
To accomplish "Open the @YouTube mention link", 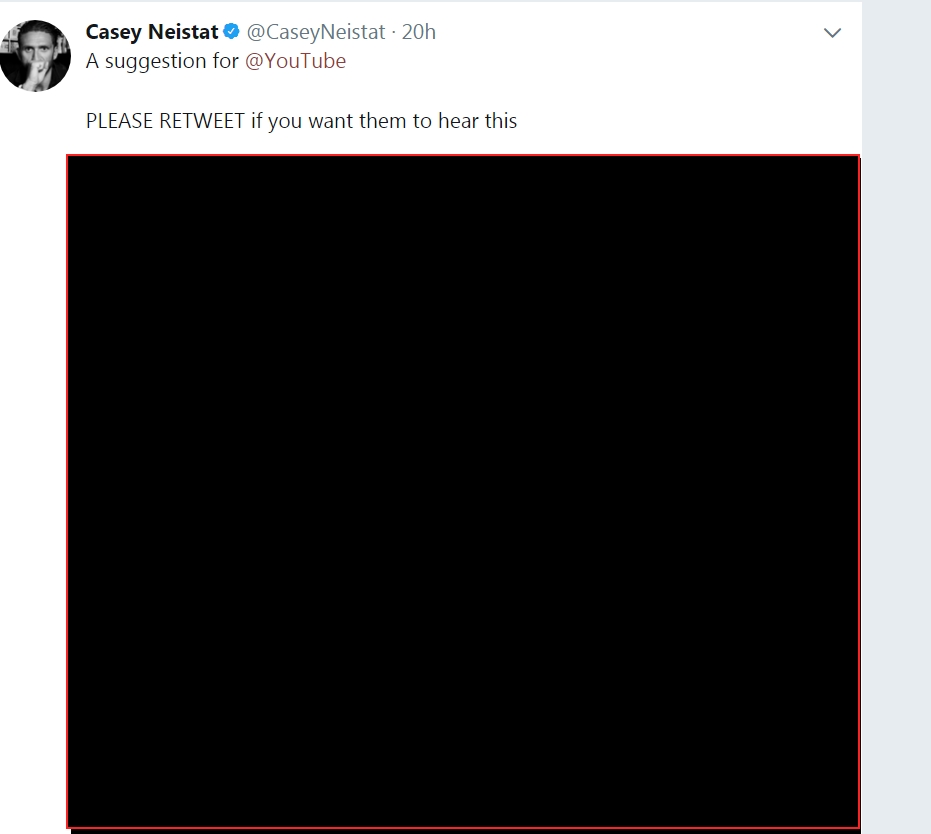I will (x=295, y=61).
